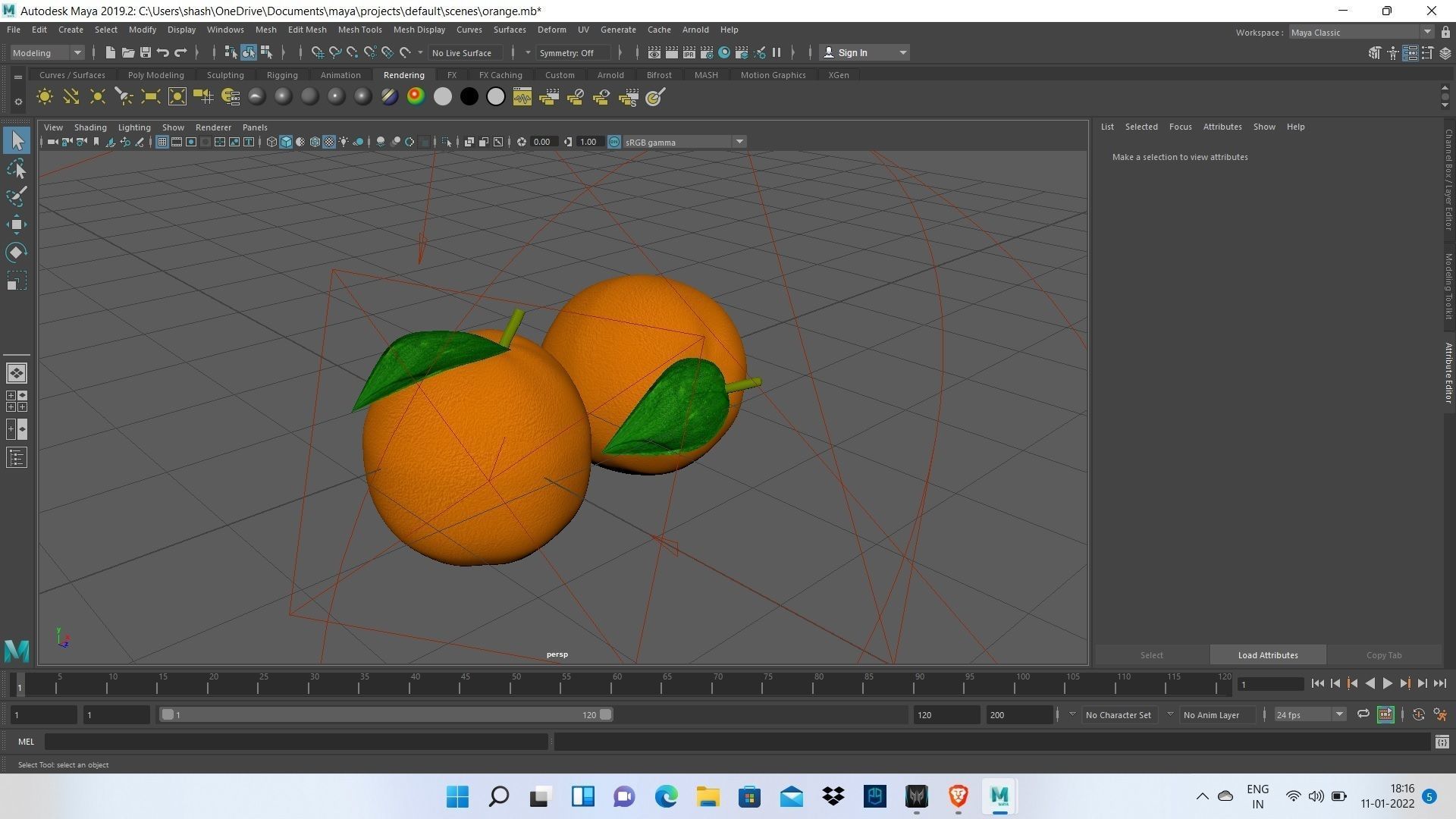The width and height of the screenshot is (1456, 819).
Task: Click the MEL command line input
Action: [297, 742]
